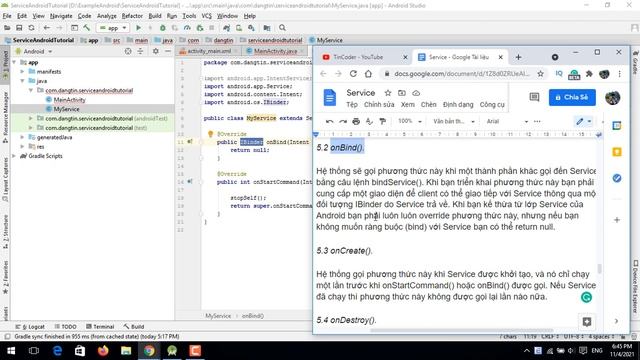
Task: Click the override gutter icon beside onBind line
Action: (190, 142)
